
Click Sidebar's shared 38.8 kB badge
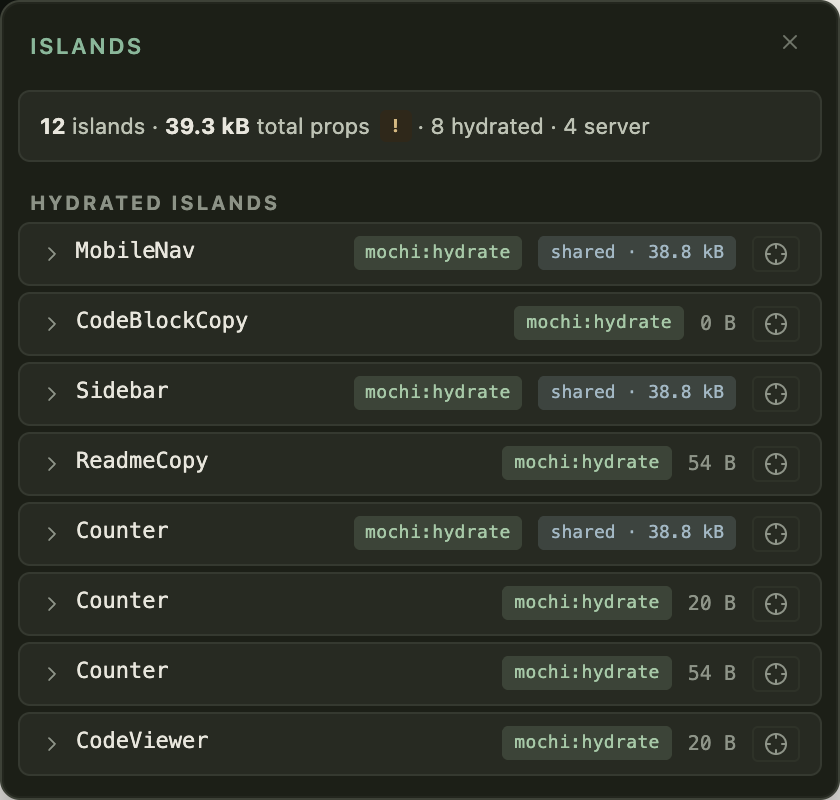pos(637,393)
